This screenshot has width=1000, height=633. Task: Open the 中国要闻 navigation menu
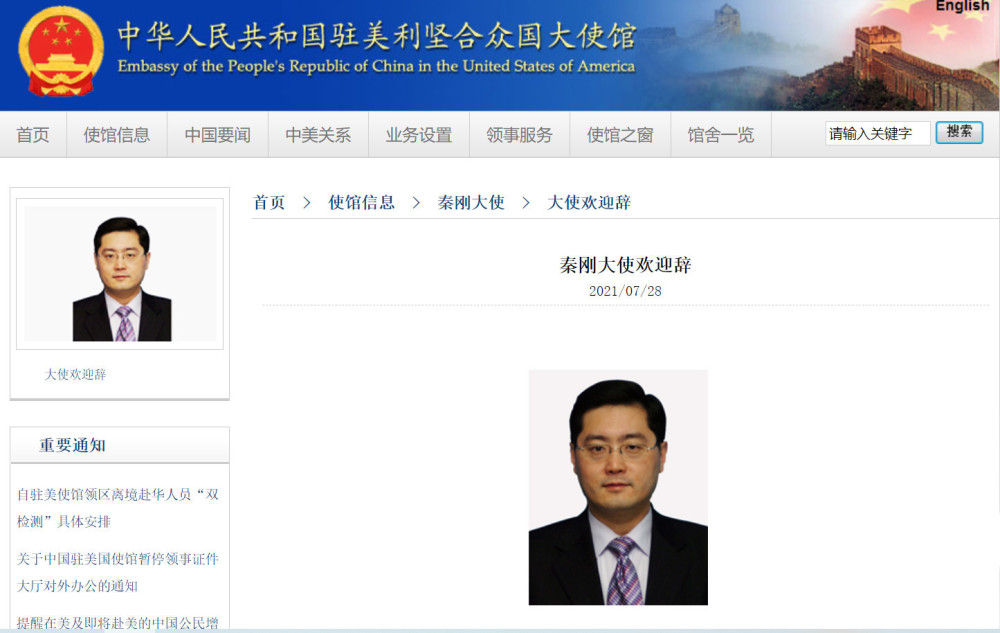217,134
